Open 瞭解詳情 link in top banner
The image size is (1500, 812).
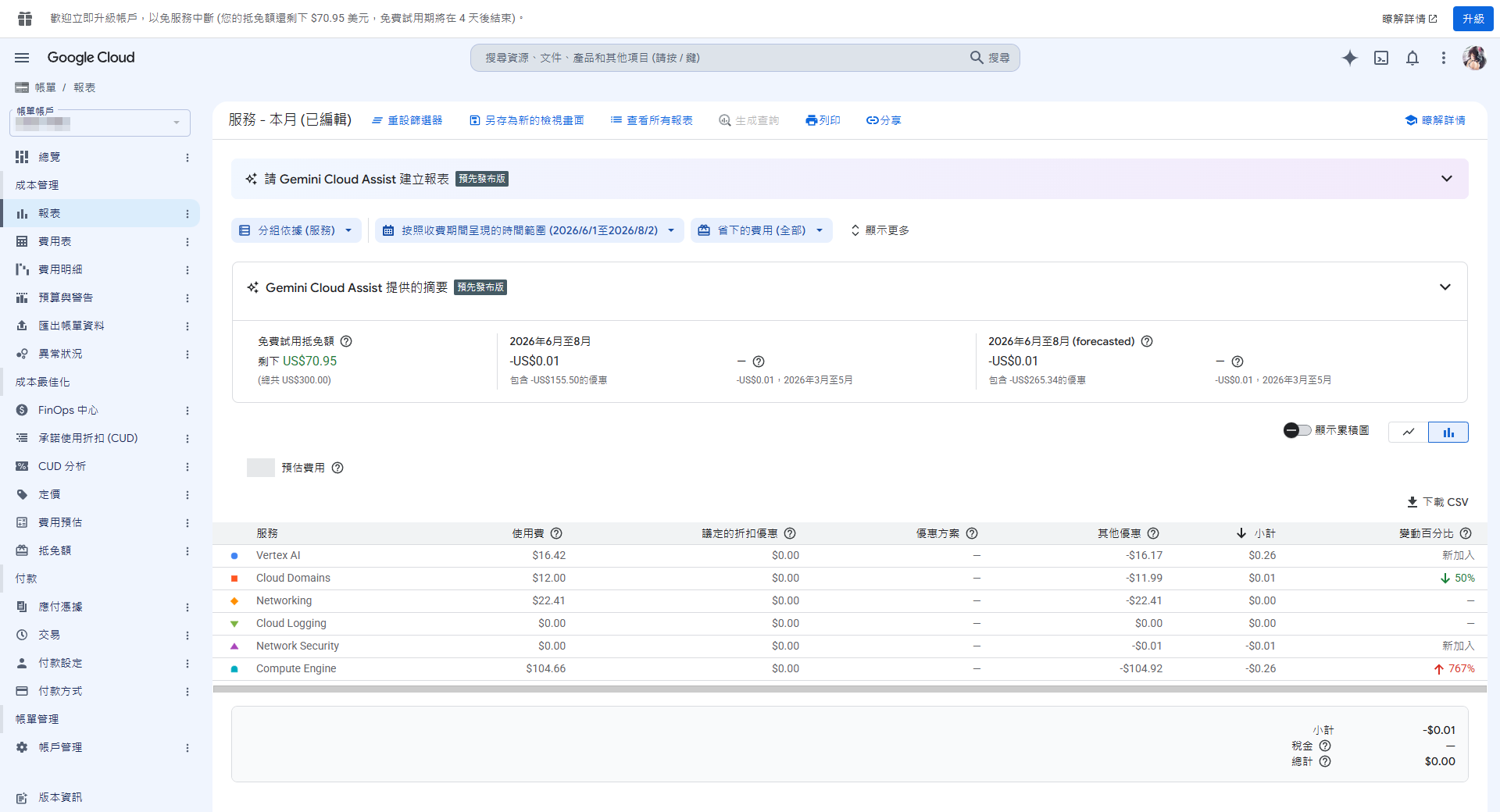click(1409, 19)
